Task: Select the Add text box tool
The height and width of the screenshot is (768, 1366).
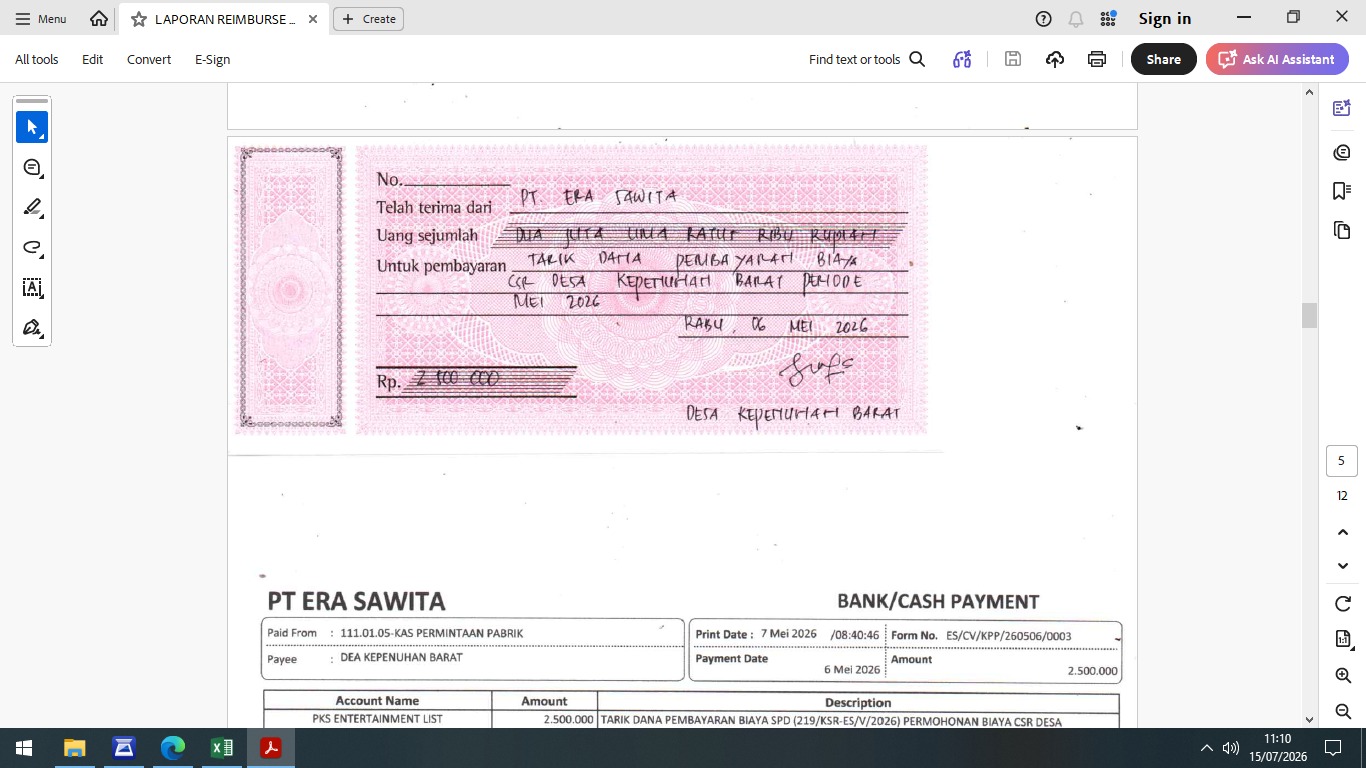Action: pyautogui.click(x=32, y=287)
